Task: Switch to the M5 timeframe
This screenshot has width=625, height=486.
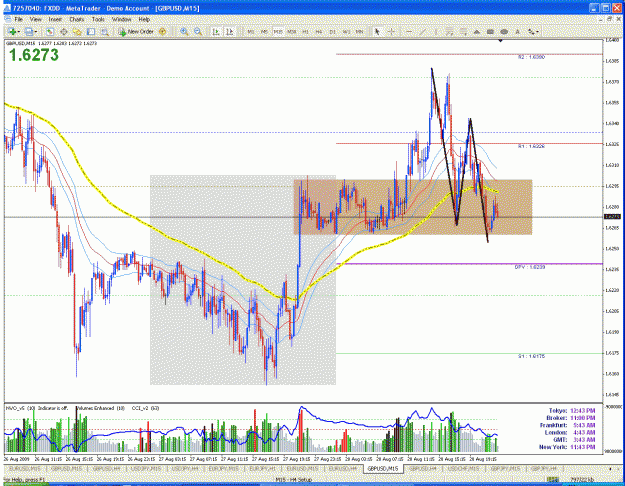Action: pos(264,31)
